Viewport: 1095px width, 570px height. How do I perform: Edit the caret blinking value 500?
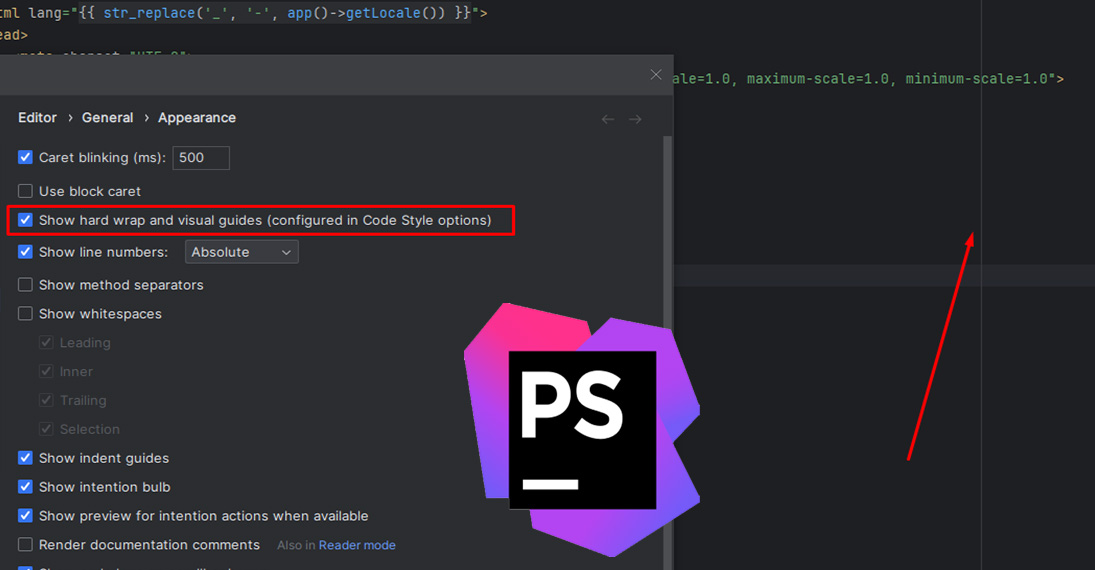tap(201, 158)
